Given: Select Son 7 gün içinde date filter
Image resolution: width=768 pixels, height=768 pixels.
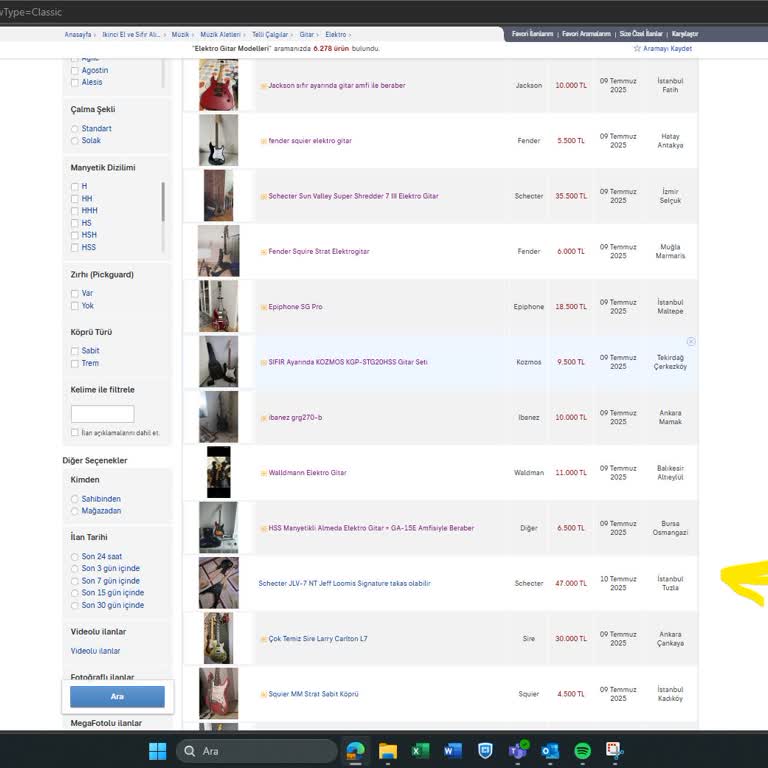Looking at the screenshot, I should click(75, 581).
